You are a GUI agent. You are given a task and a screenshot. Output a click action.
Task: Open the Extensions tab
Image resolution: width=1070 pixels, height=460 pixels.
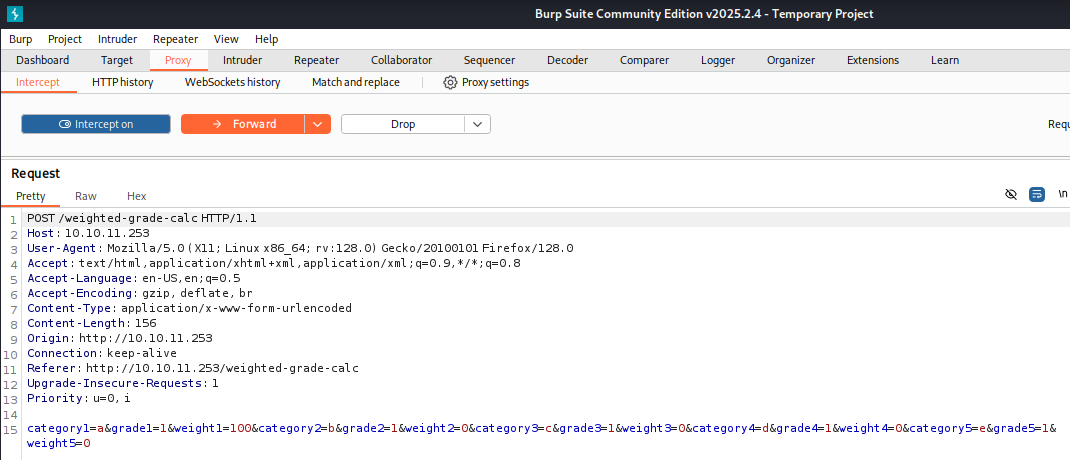(x=872, y=60)
